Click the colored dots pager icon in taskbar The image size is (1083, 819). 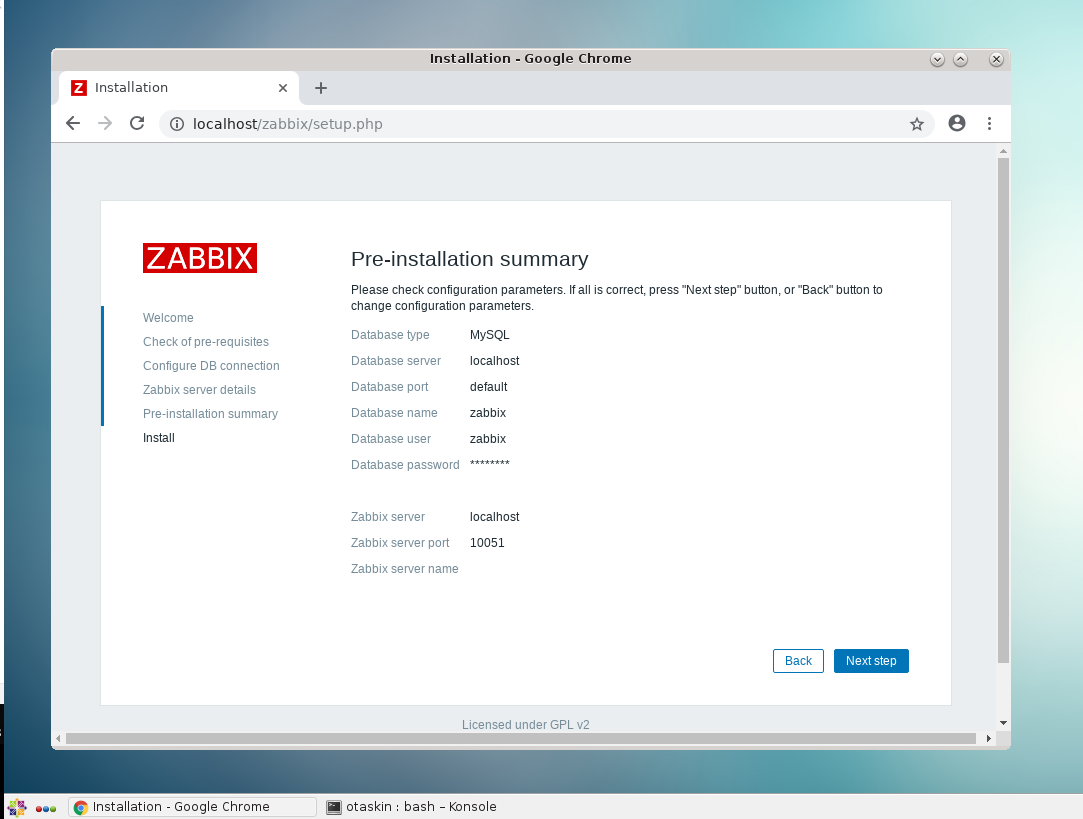click(46, 809)
